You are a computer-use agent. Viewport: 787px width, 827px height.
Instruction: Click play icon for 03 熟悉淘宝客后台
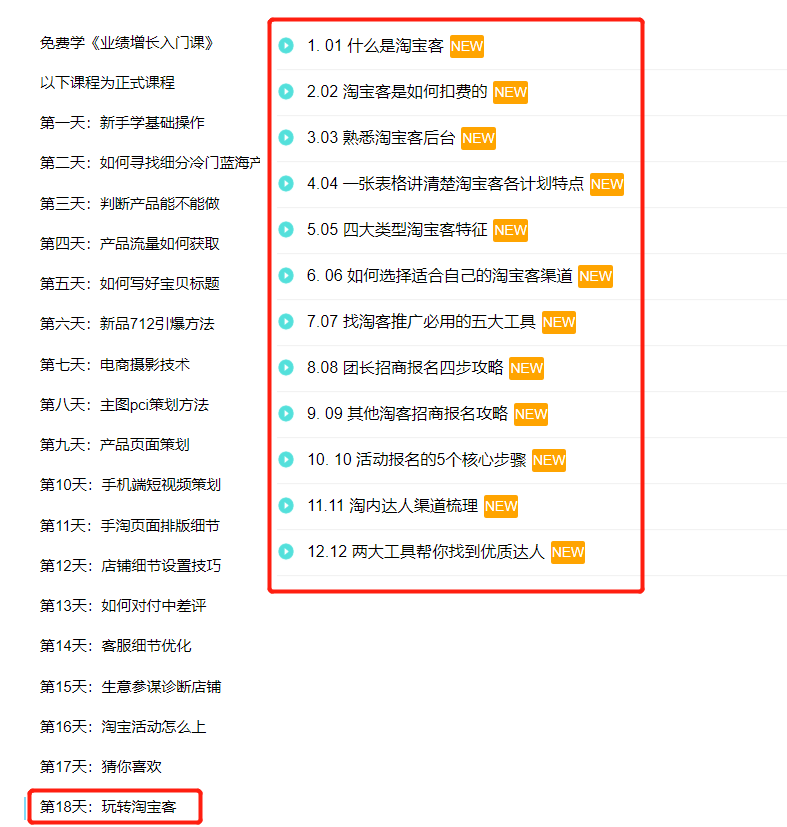coord(286,138)
